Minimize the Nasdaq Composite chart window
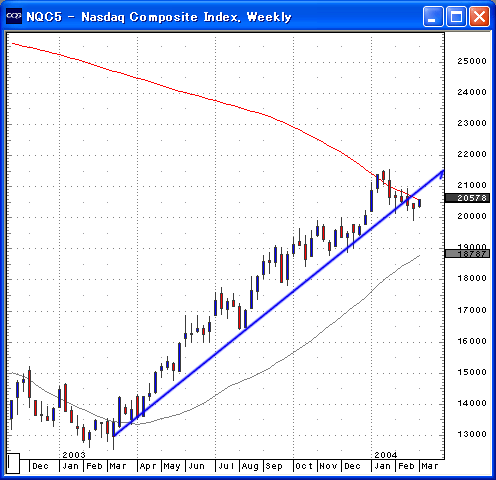 [x=433, y=16]
